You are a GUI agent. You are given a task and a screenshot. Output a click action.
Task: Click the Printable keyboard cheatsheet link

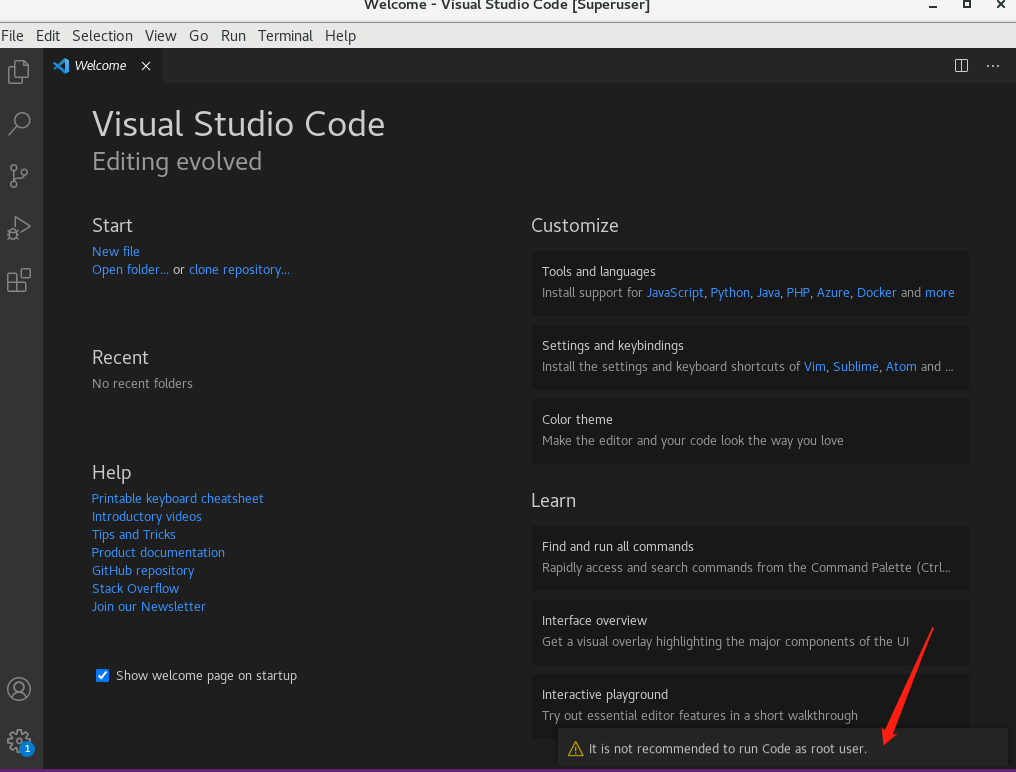tap(177, 498)
